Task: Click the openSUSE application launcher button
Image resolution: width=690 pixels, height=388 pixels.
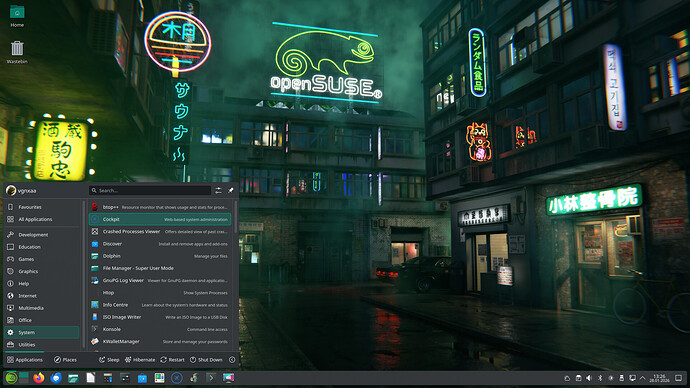Action: point(11,378)
